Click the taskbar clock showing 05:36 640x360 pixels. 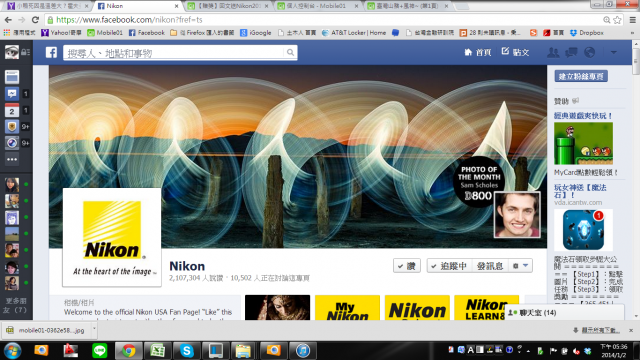click(x=613, y=351)
